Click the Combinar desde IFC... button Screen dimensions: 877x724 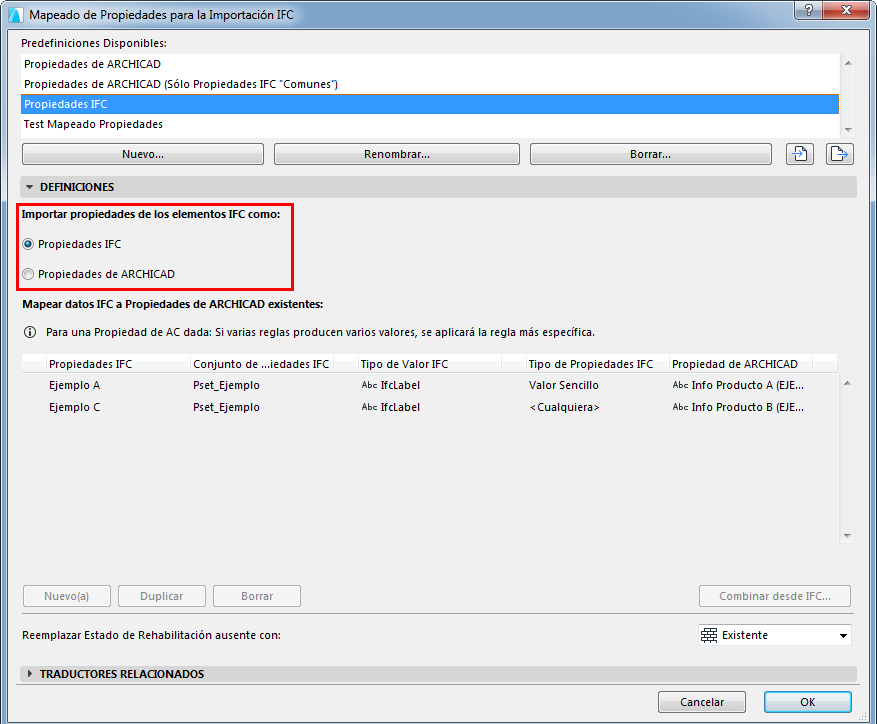775,596
